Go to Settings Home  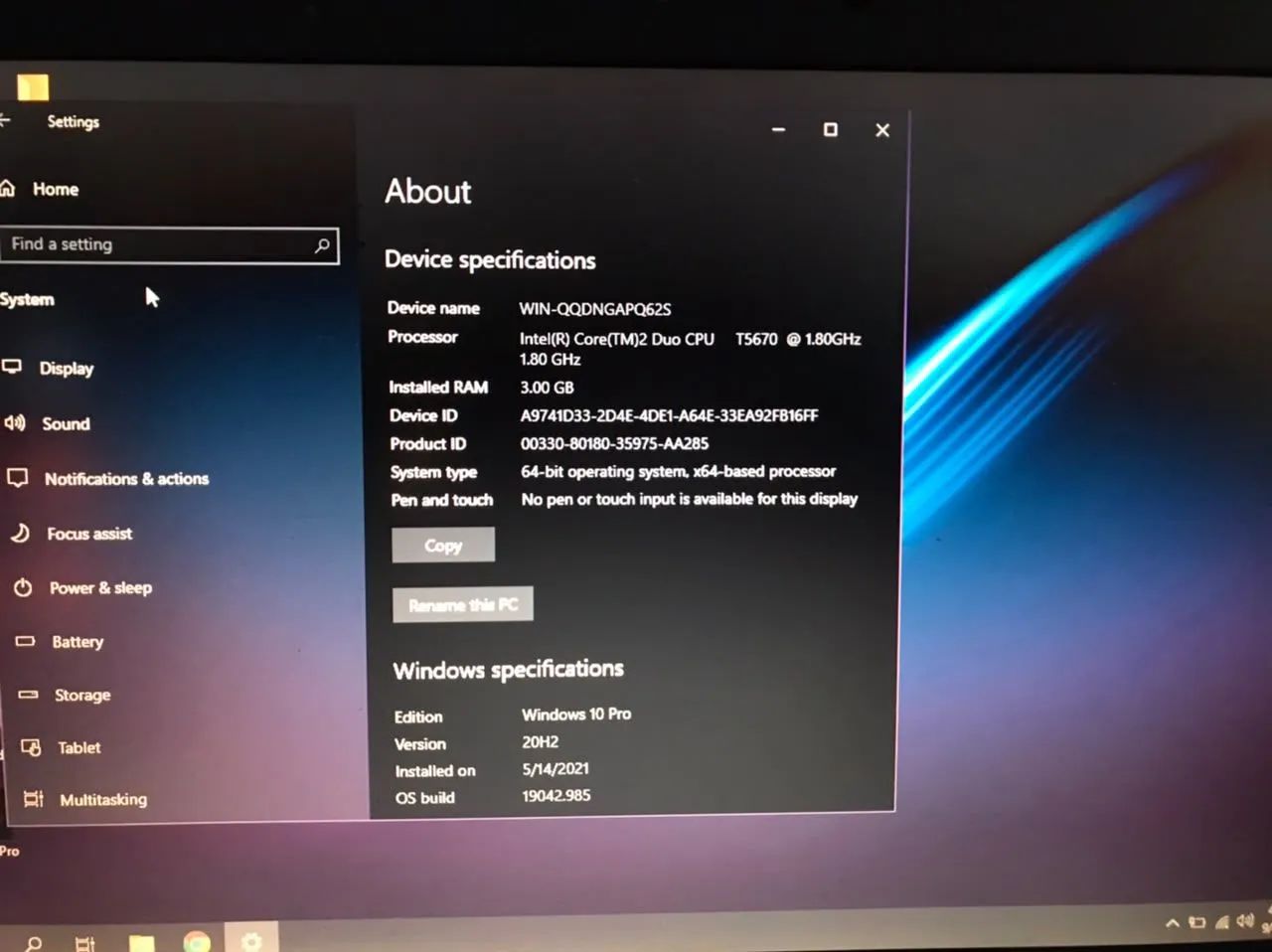click(55, 189)
